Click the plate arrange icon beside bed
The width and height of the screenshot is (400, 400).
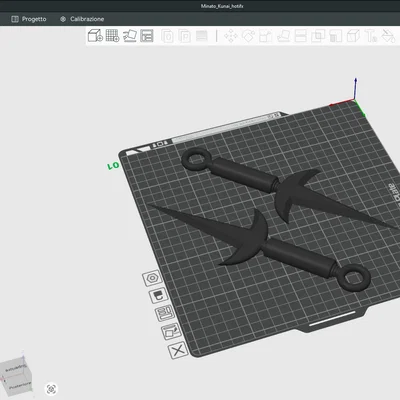pos(165,313)
